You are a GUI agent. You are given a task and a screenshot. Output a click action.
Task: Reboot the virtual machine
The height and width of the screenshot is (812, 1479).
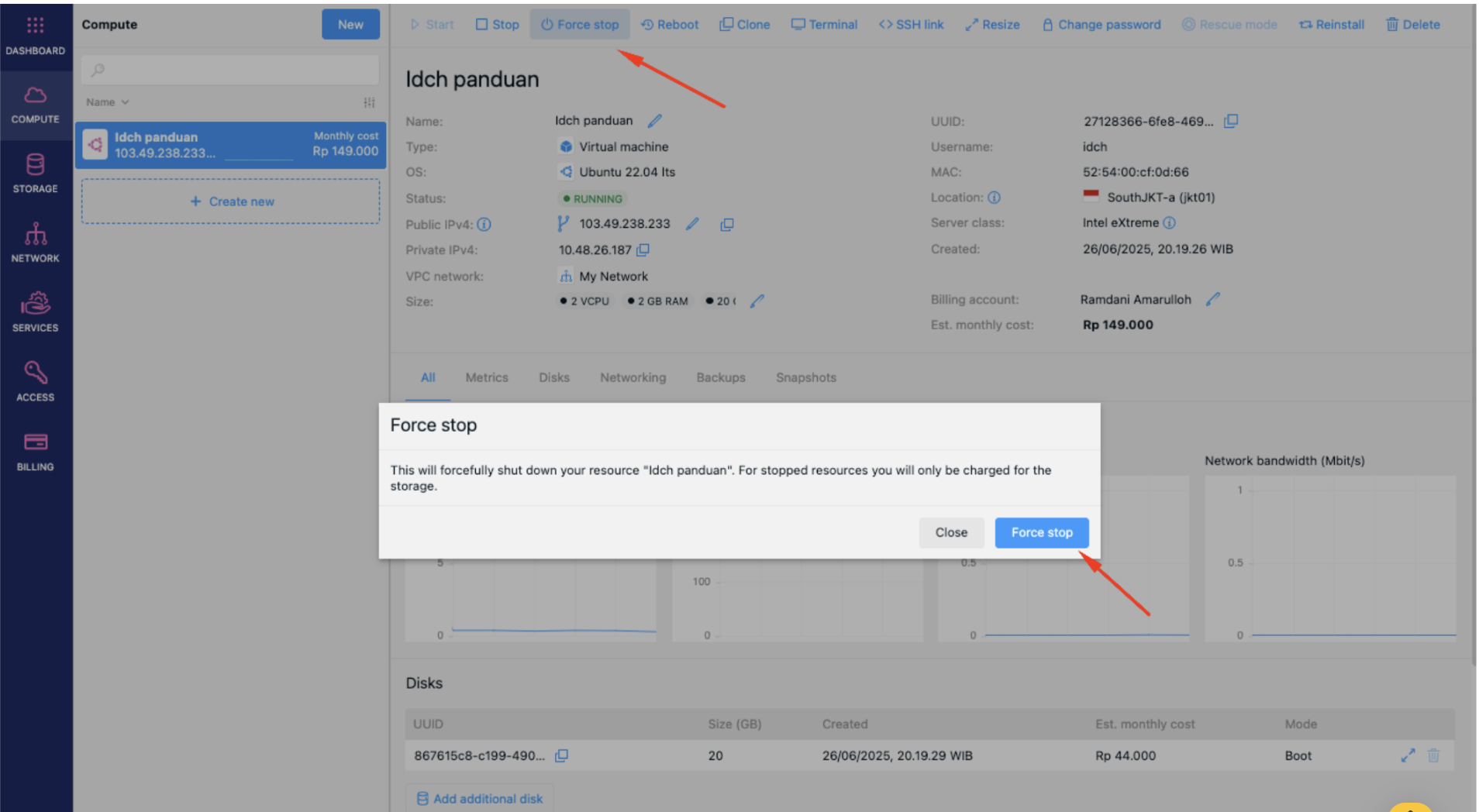(x=670, y=25)
